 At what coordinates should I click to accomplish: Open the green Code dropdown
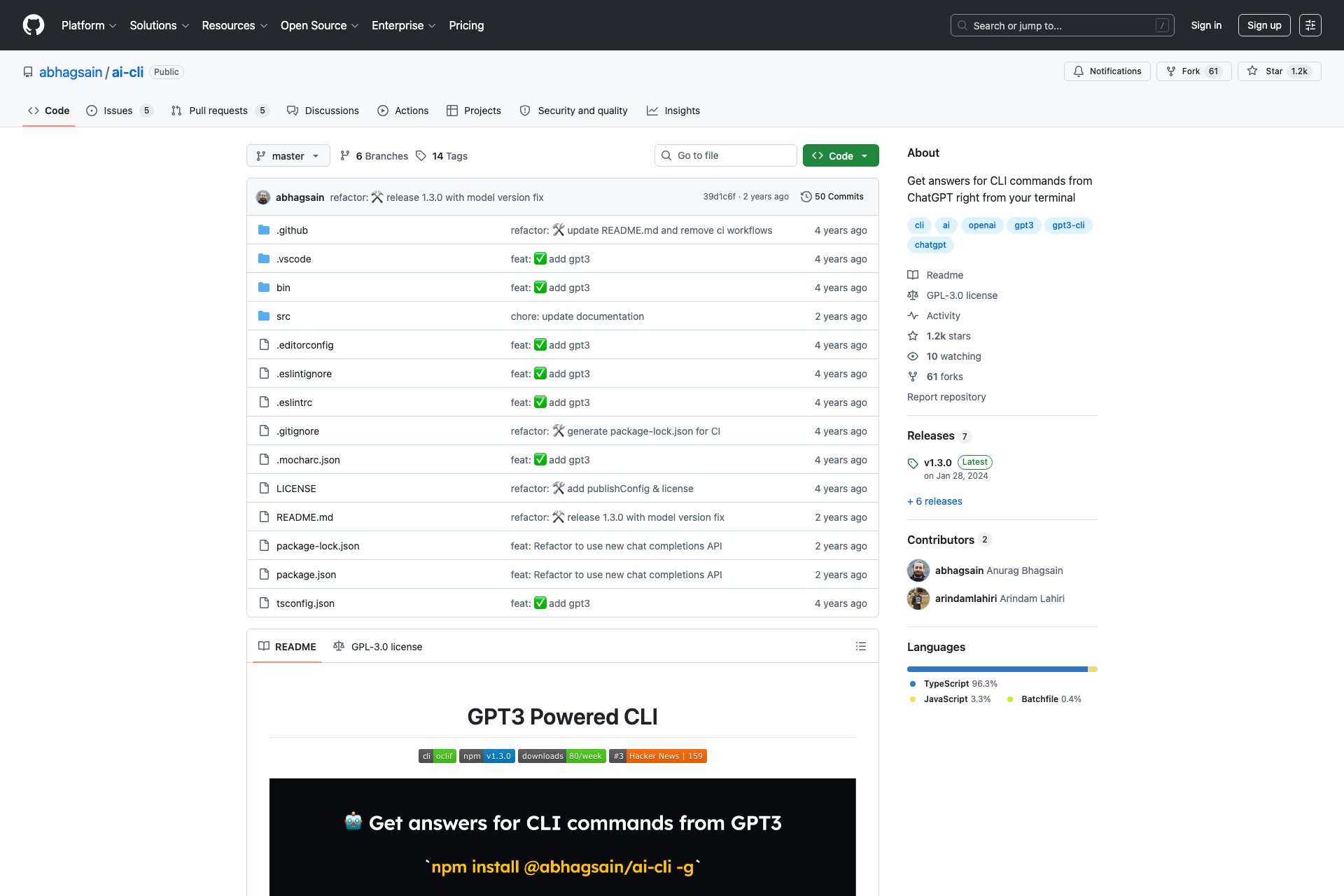[840, 156]
